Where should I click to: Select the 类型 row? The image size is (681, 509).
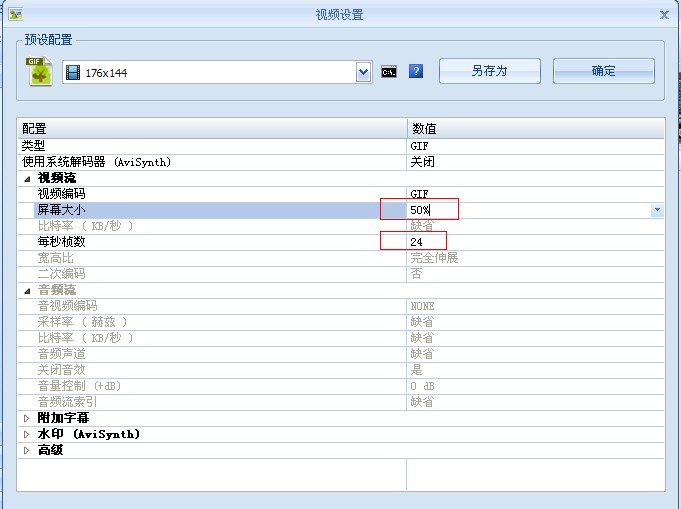pyautogui.click(x=341, y=146)
